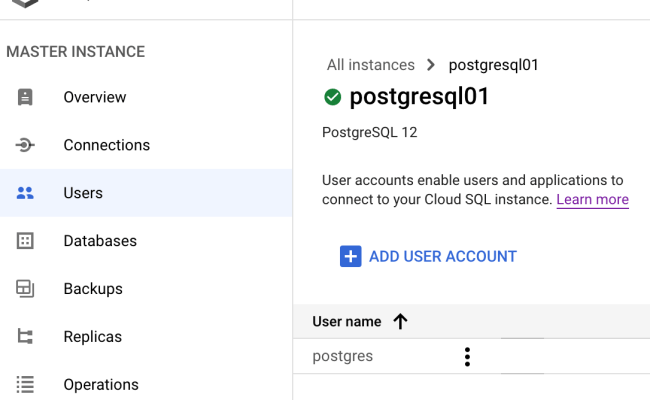Open the Replicas sidebar item
Viewport: 650px width, 400px height.
point(146,337)
